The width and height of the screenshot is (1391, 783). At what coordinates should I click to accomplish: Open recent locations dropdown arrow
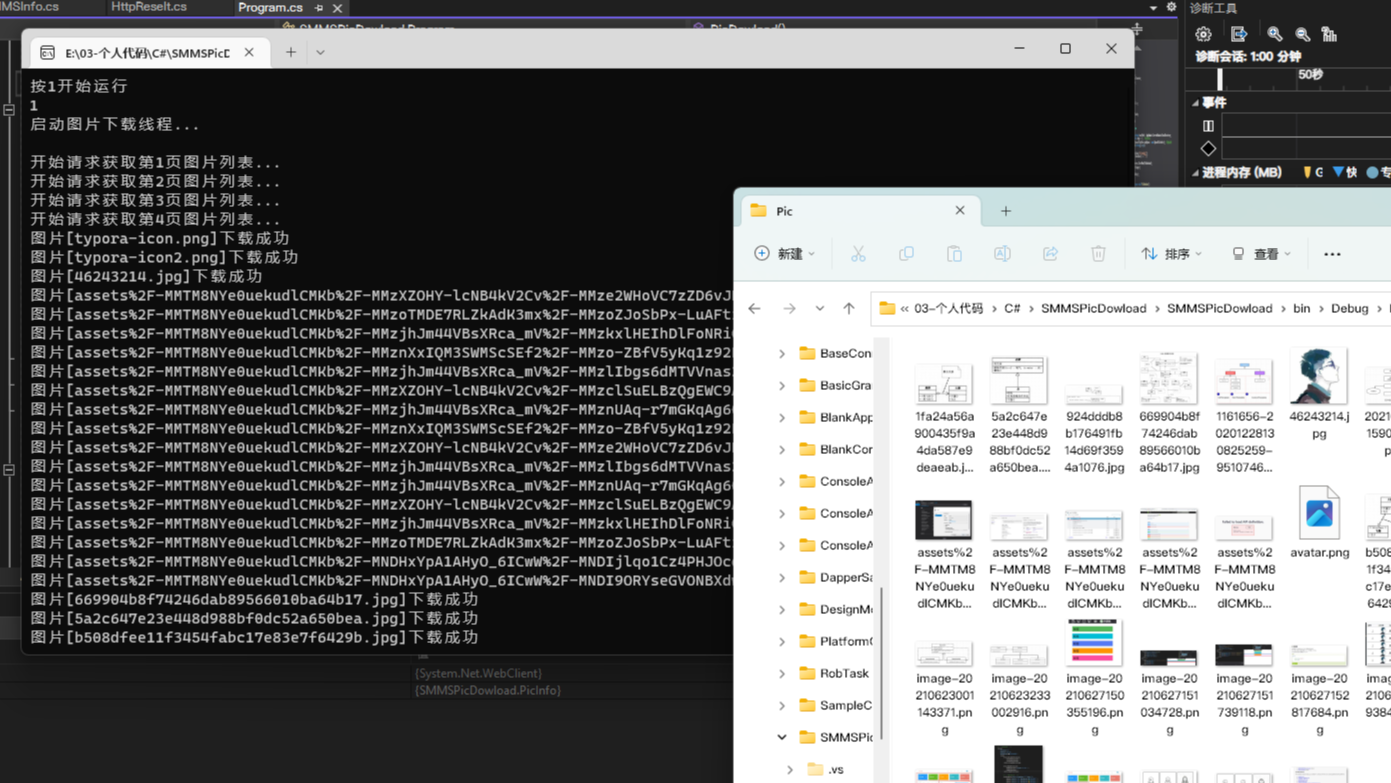[819, 308]
